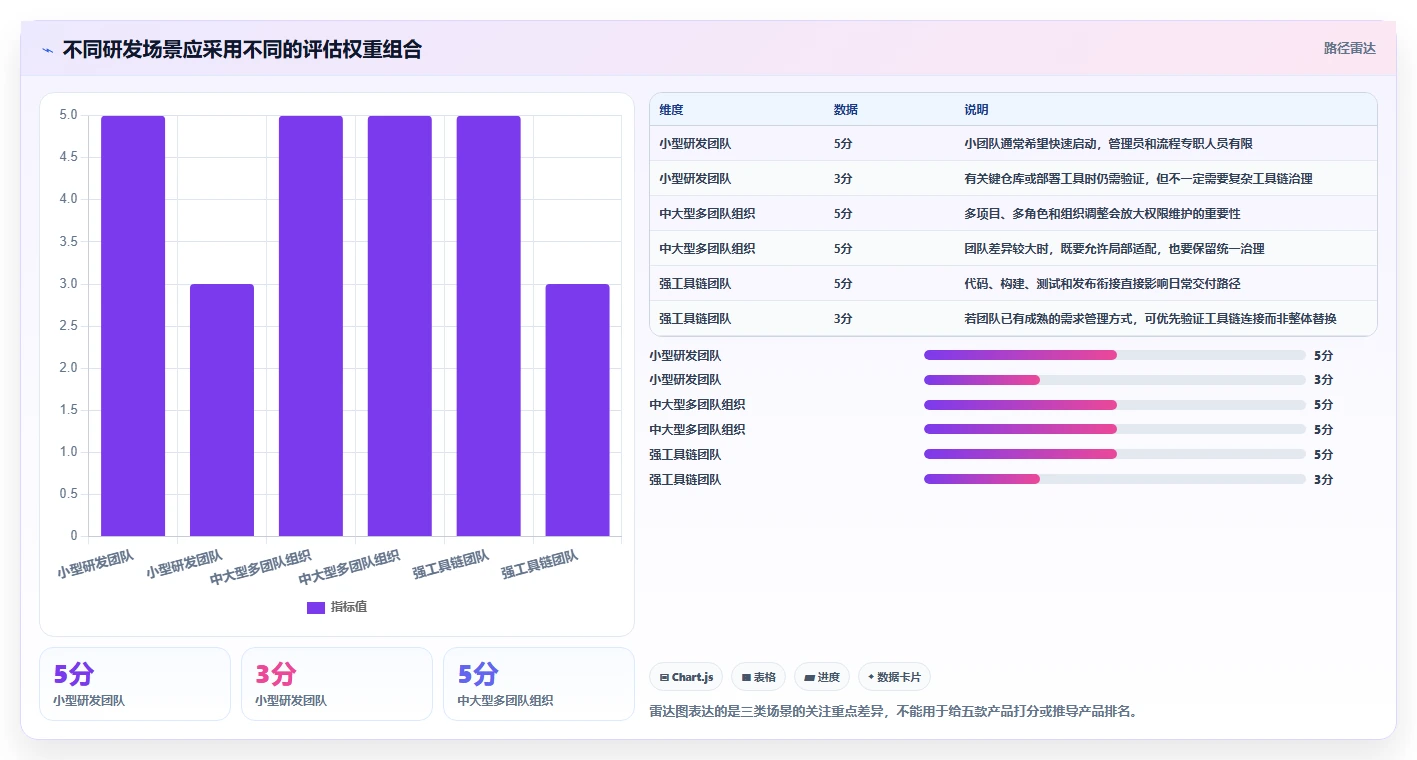Click the 强工具链团队 chart bar valued 5

click(488, 326)
